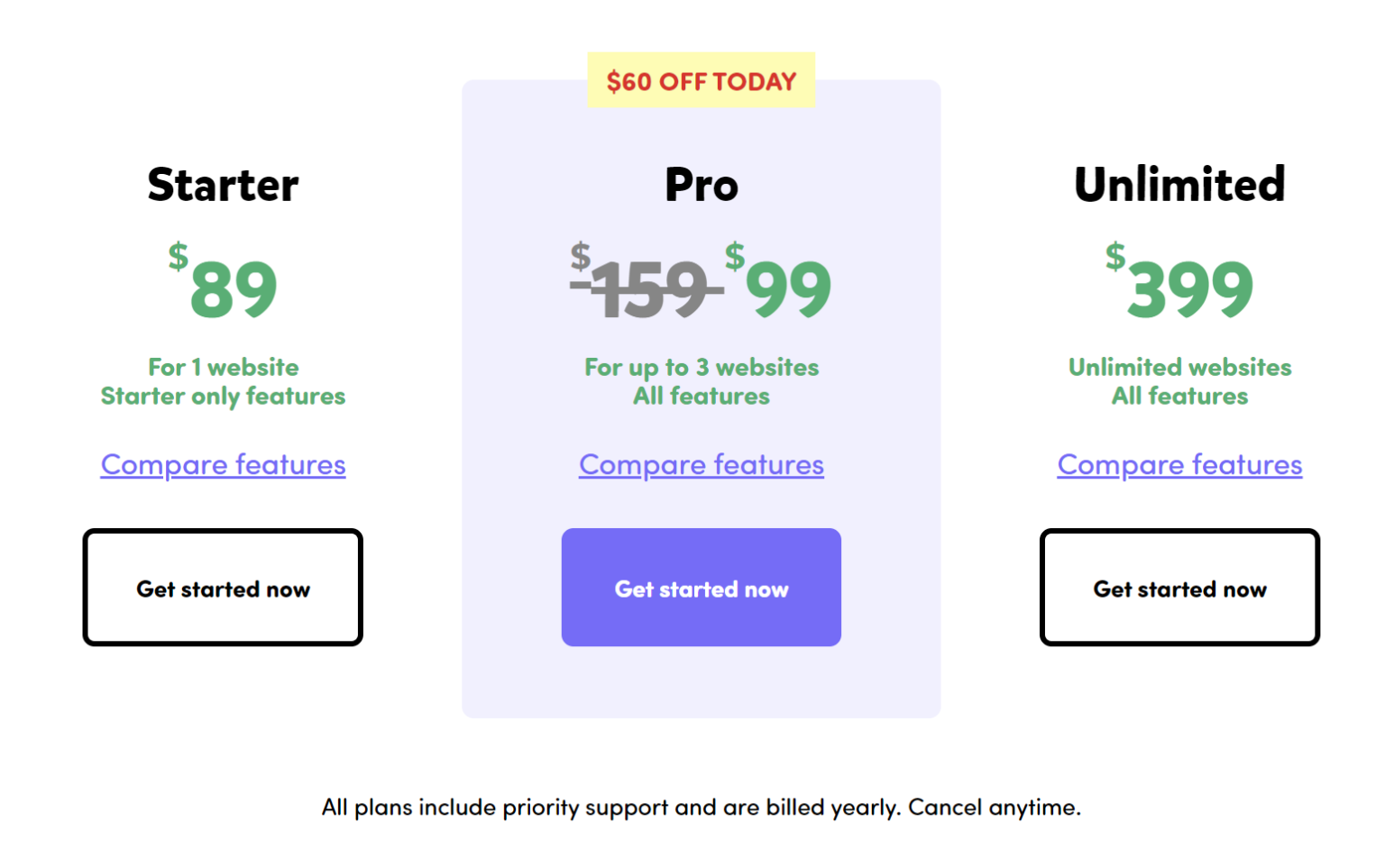The height and width of the screenshot is (868, 1385).
Task: Click Get started now for Starter
Action: coord(223,588)
